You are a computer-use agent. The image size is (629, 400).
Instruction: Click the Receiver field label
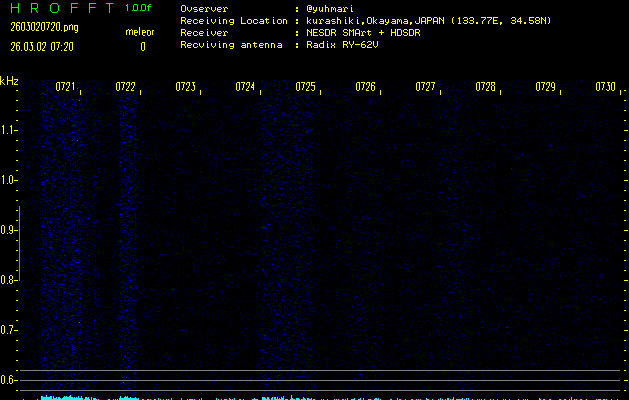pos(204,32)
